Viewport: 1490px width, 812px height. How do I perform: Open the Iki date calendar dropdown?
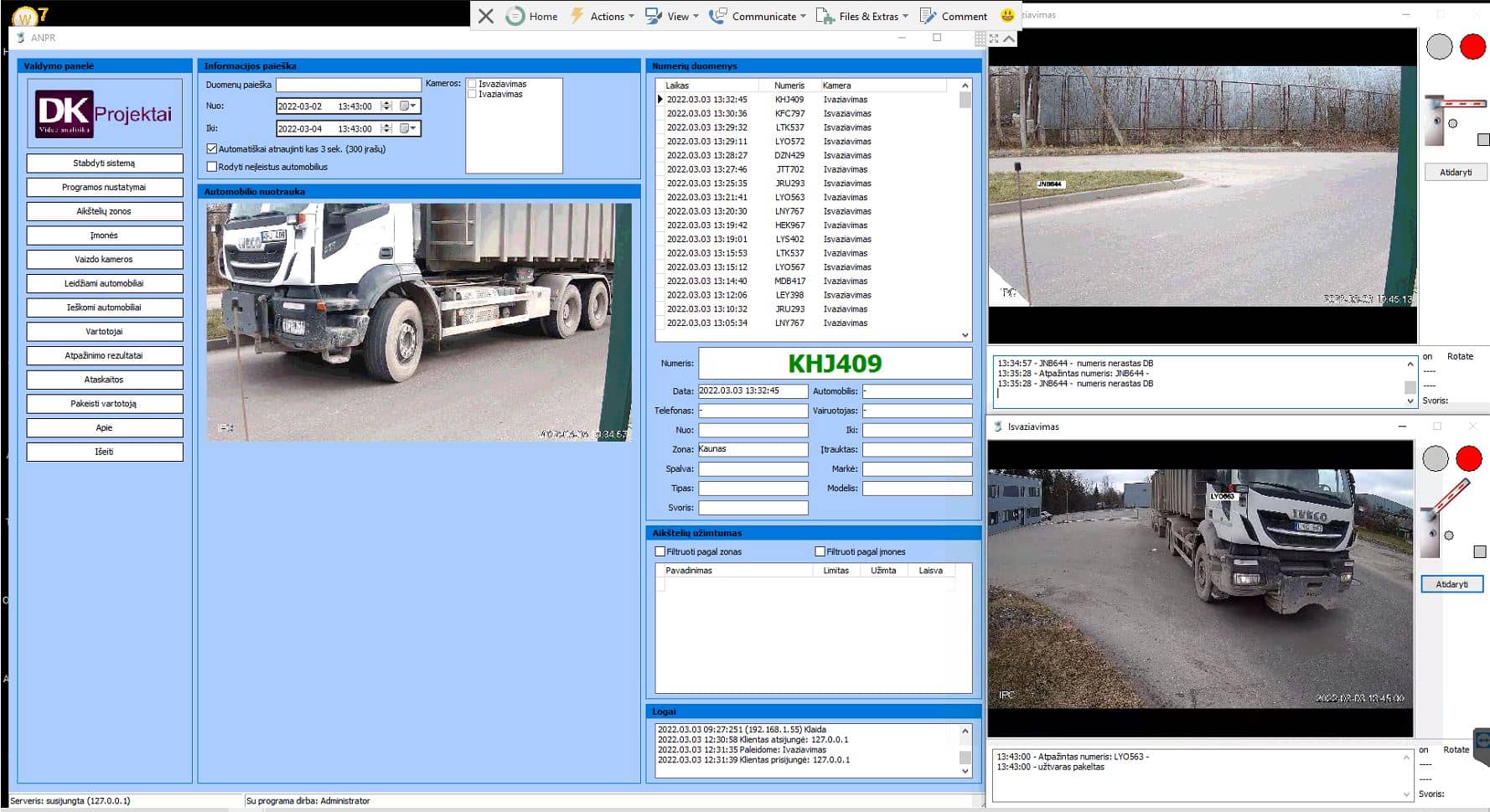coord(408,129)
